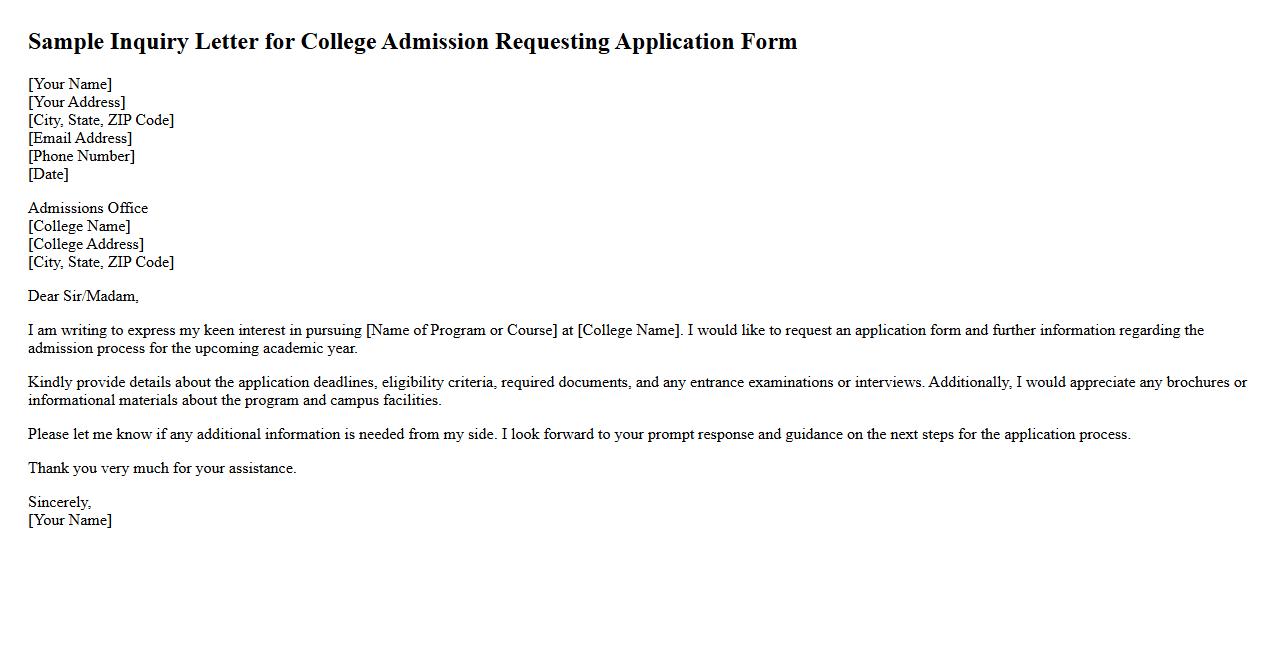Click the [Email Address] placeholder

tap(80, 138)
